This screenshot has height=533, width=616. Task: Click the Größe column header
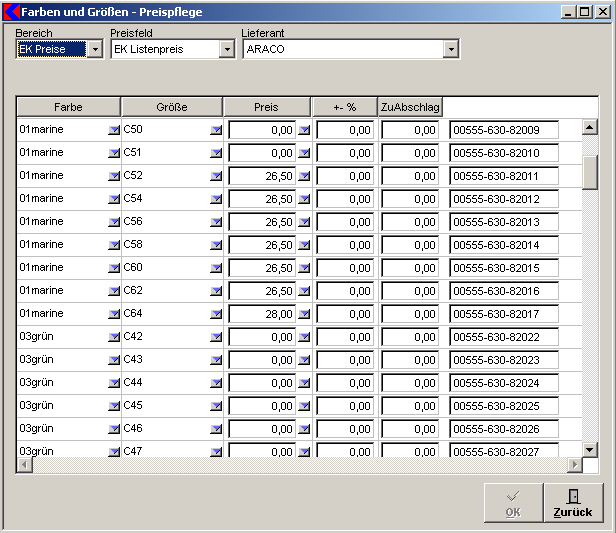[x=172, y=107]
